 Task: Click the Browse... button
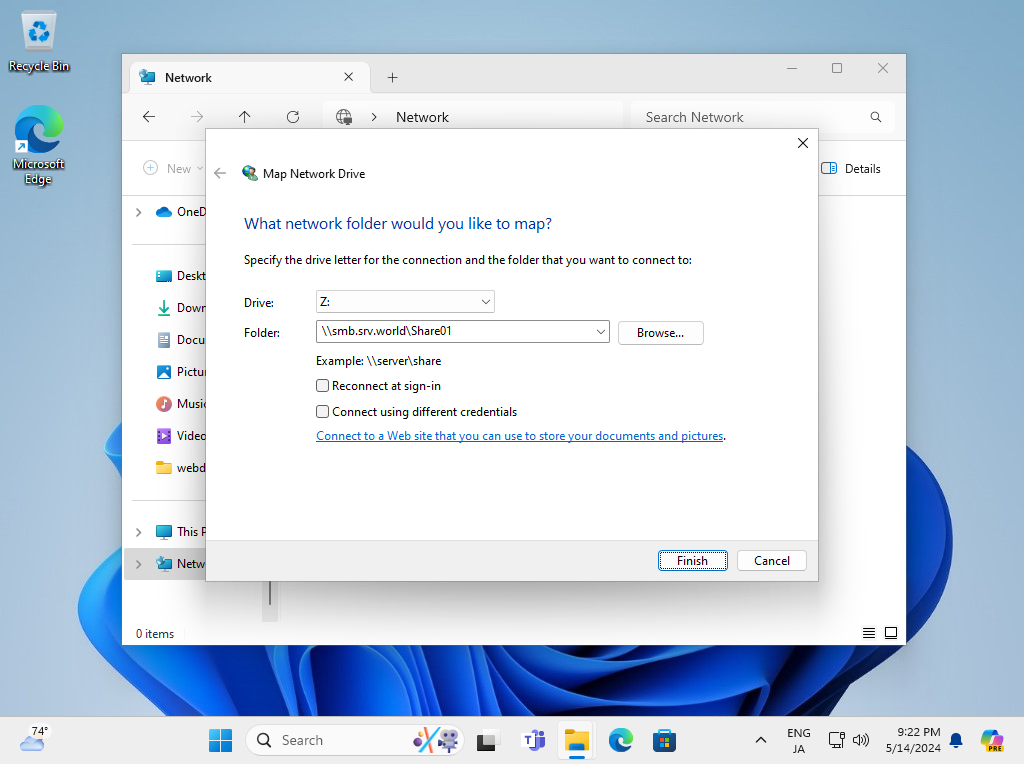pos(660,333)
